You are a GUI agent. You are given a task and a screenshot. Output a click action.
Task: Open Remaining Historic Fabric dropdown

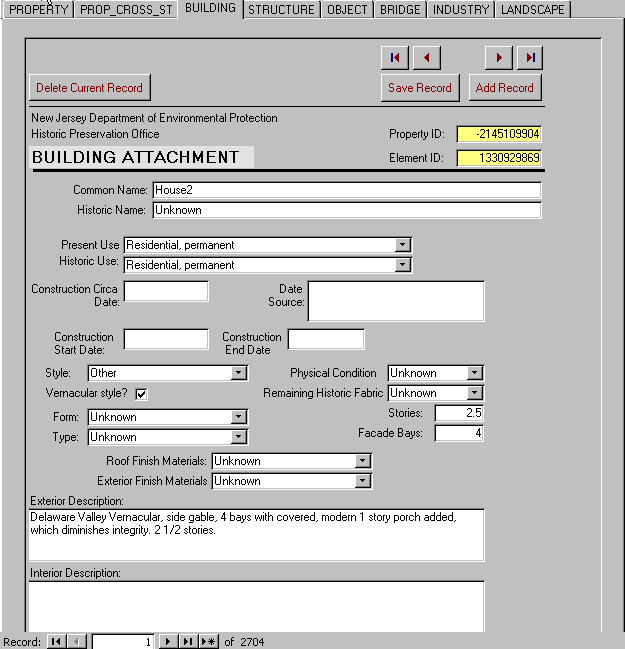click(x=474, y=393)
